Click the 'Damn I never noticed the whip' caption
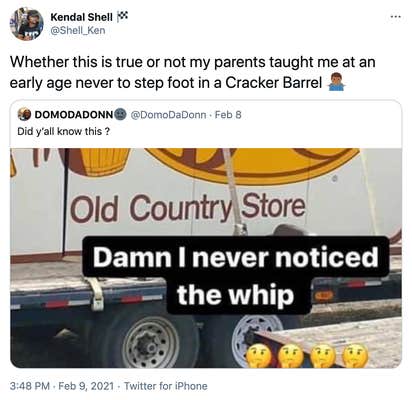The image size is (412, 400). [236, 275]
